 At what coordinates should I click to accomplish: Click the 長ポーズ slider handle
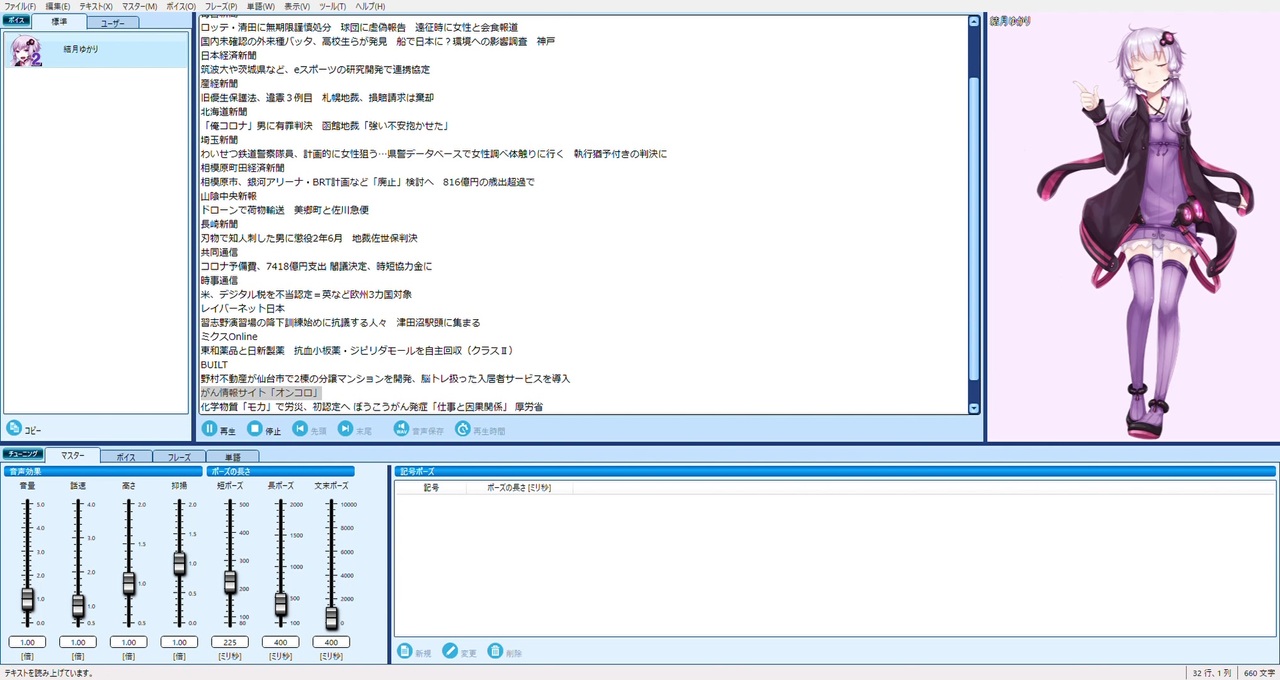281,603
